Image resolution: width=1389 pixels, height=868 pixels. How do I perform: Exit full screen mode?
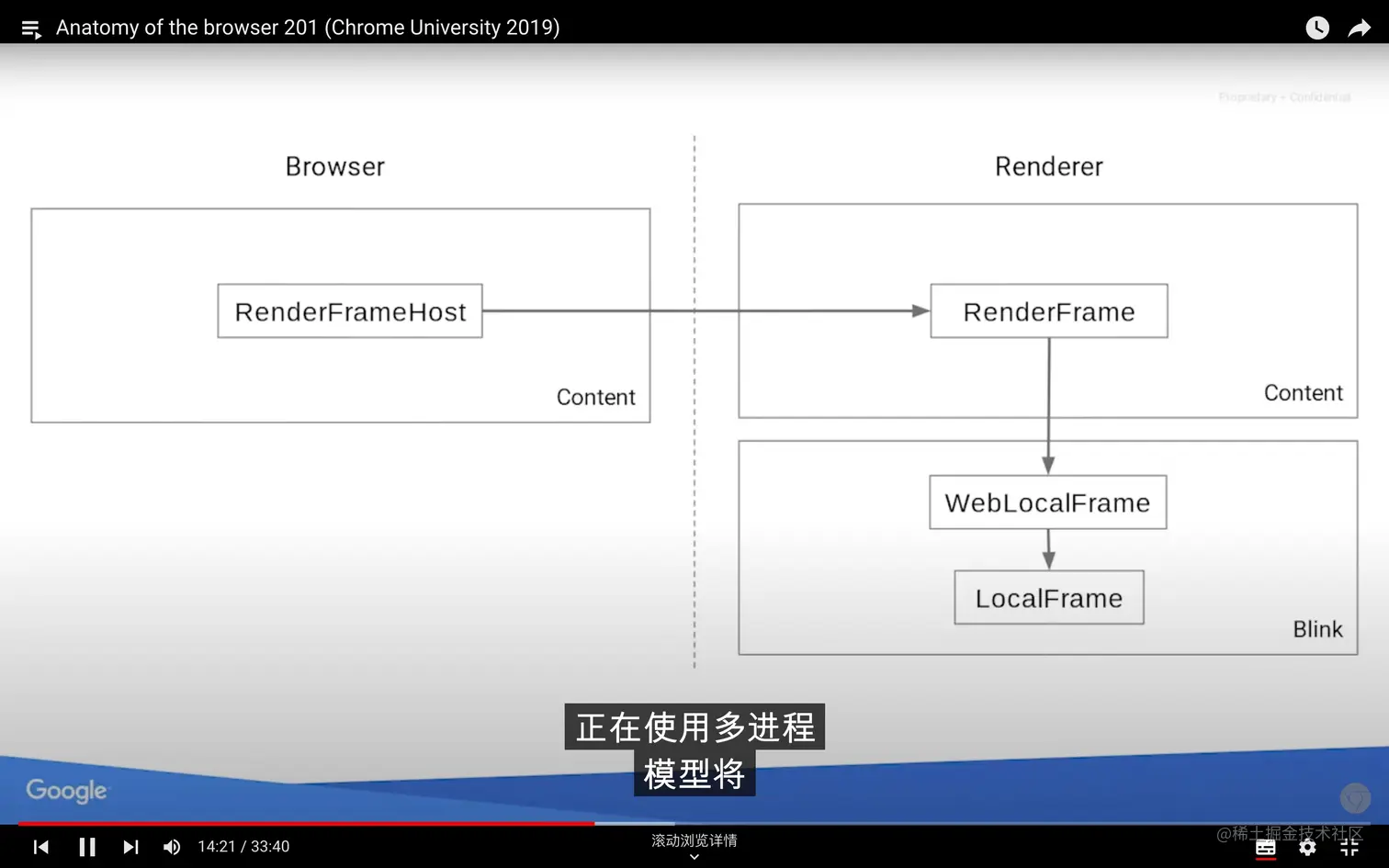1349,847
